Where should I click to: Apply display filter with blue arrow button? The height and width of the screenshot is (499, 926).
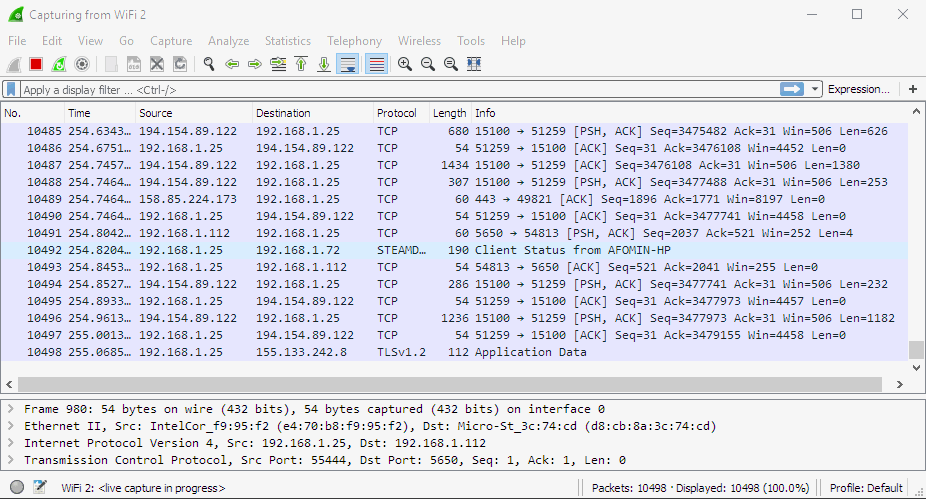point(792,89)
